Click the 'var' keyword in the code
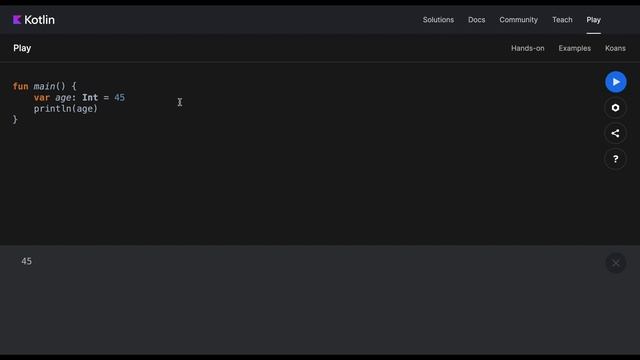This screenshot has height=360, width=640. (42, 98)
